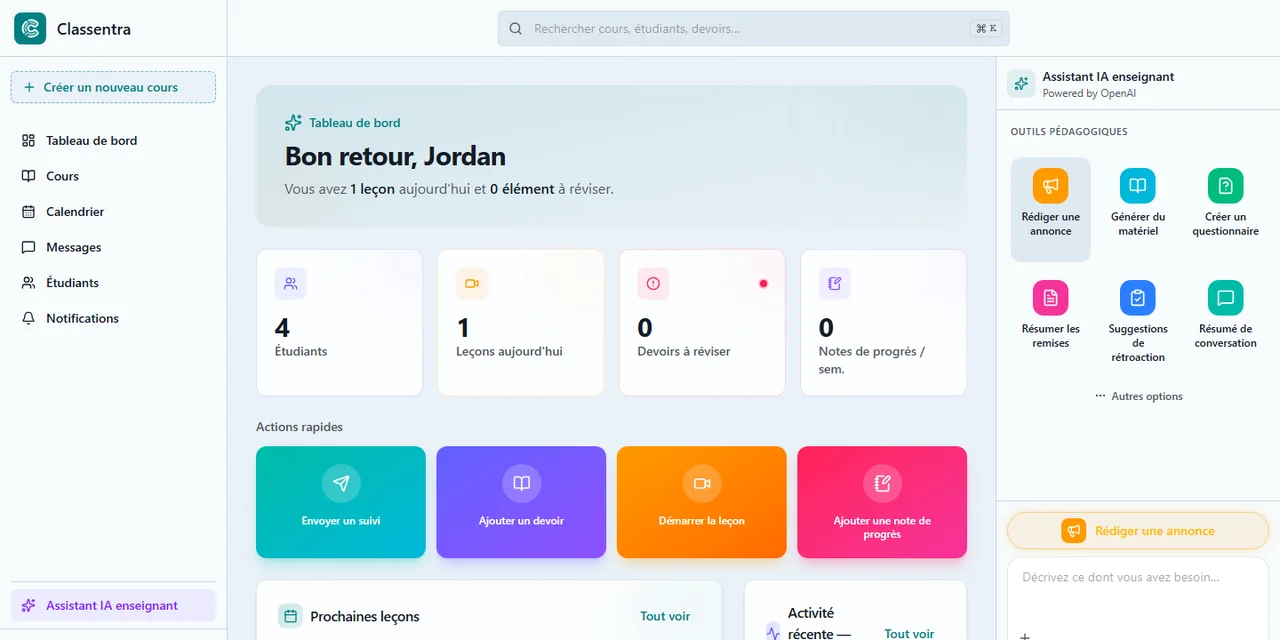Click the "Powered by OpenAI" text
Viewport: 1280px width, 640px height.
(x=1089, y=93)
